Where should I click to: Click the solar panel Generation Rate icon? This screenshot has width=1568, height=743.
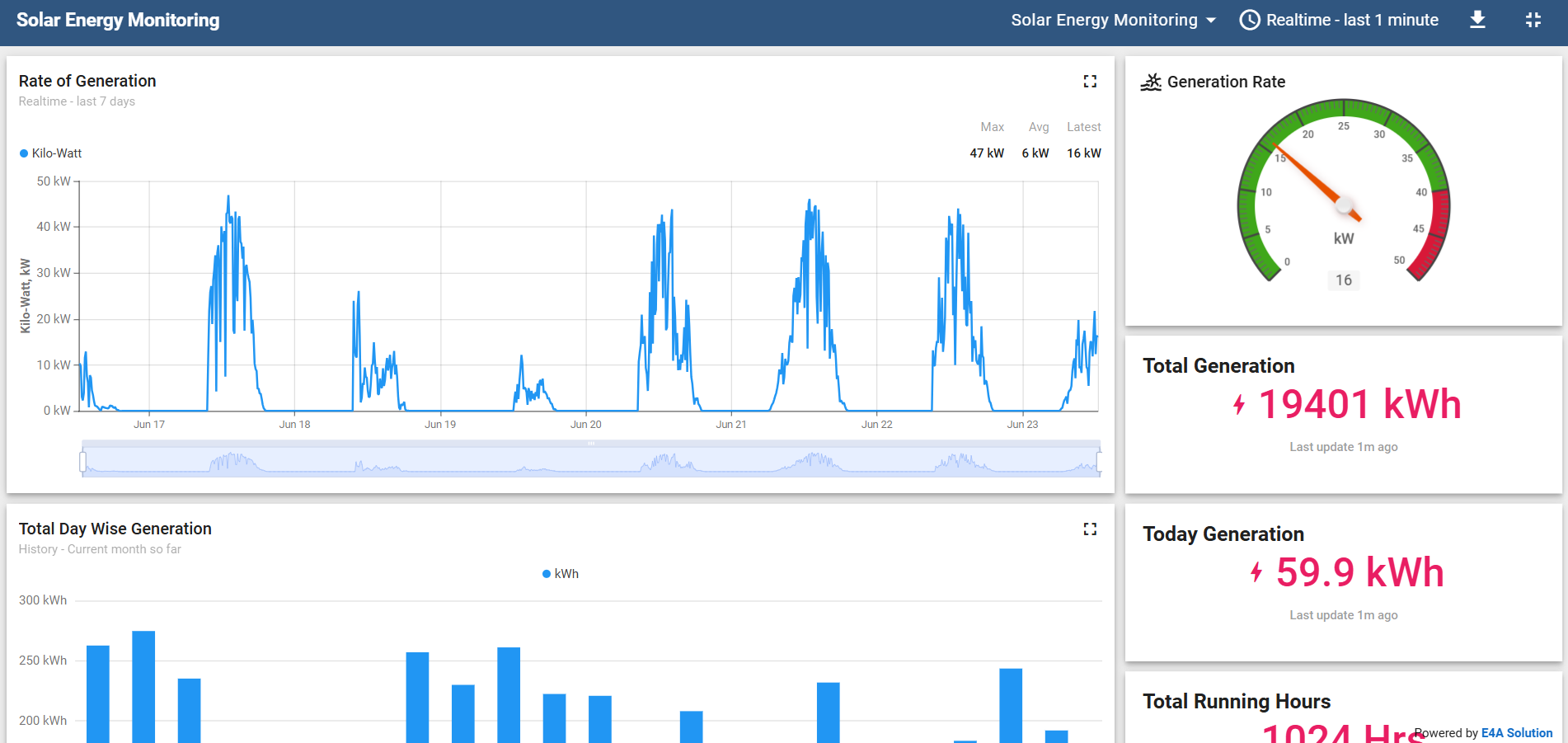click(1151, 82)
